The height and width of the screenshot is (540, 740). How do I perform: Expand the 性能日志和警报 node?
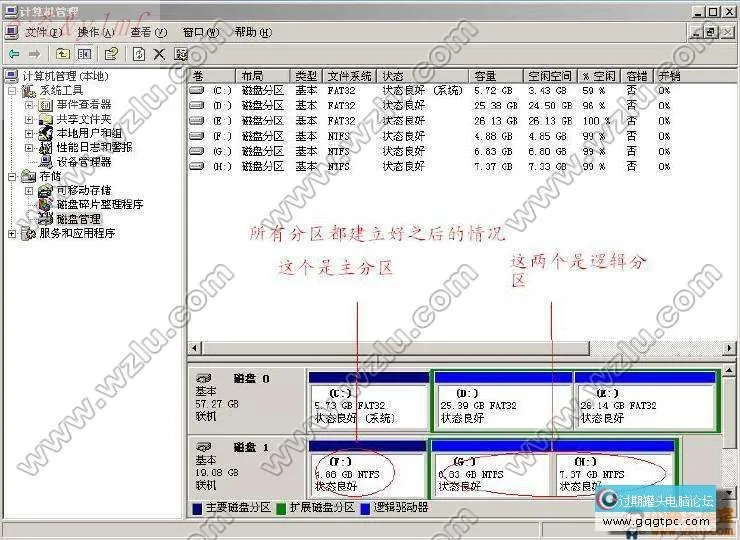pos(29,148)
